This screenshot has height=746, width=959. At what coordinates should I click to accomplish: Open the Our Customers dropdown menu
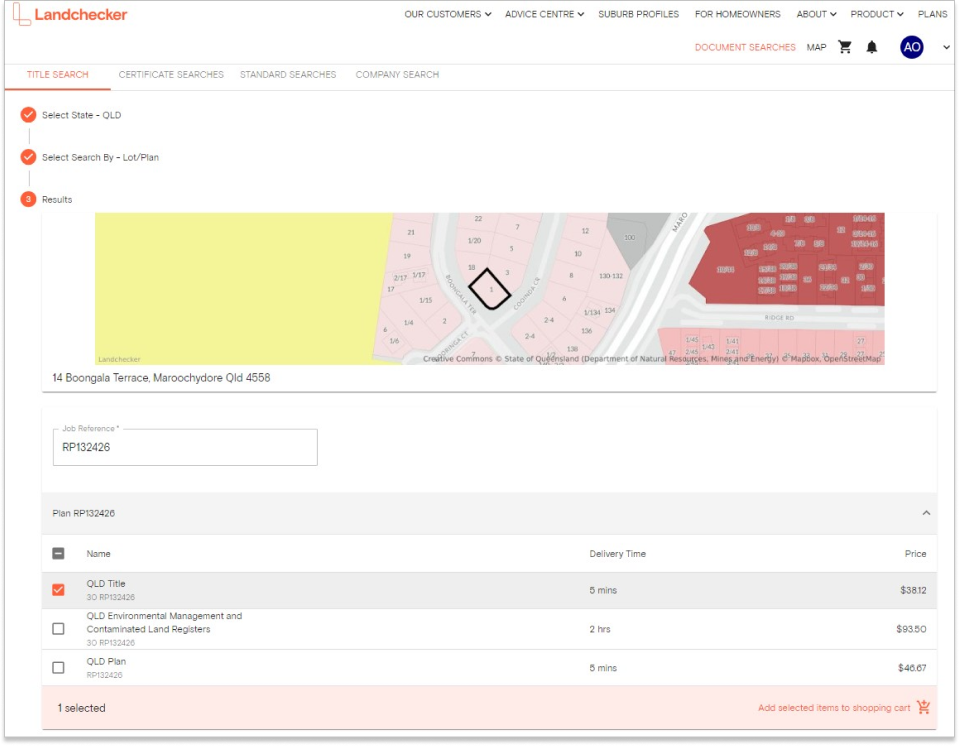(x=448, y=14)
